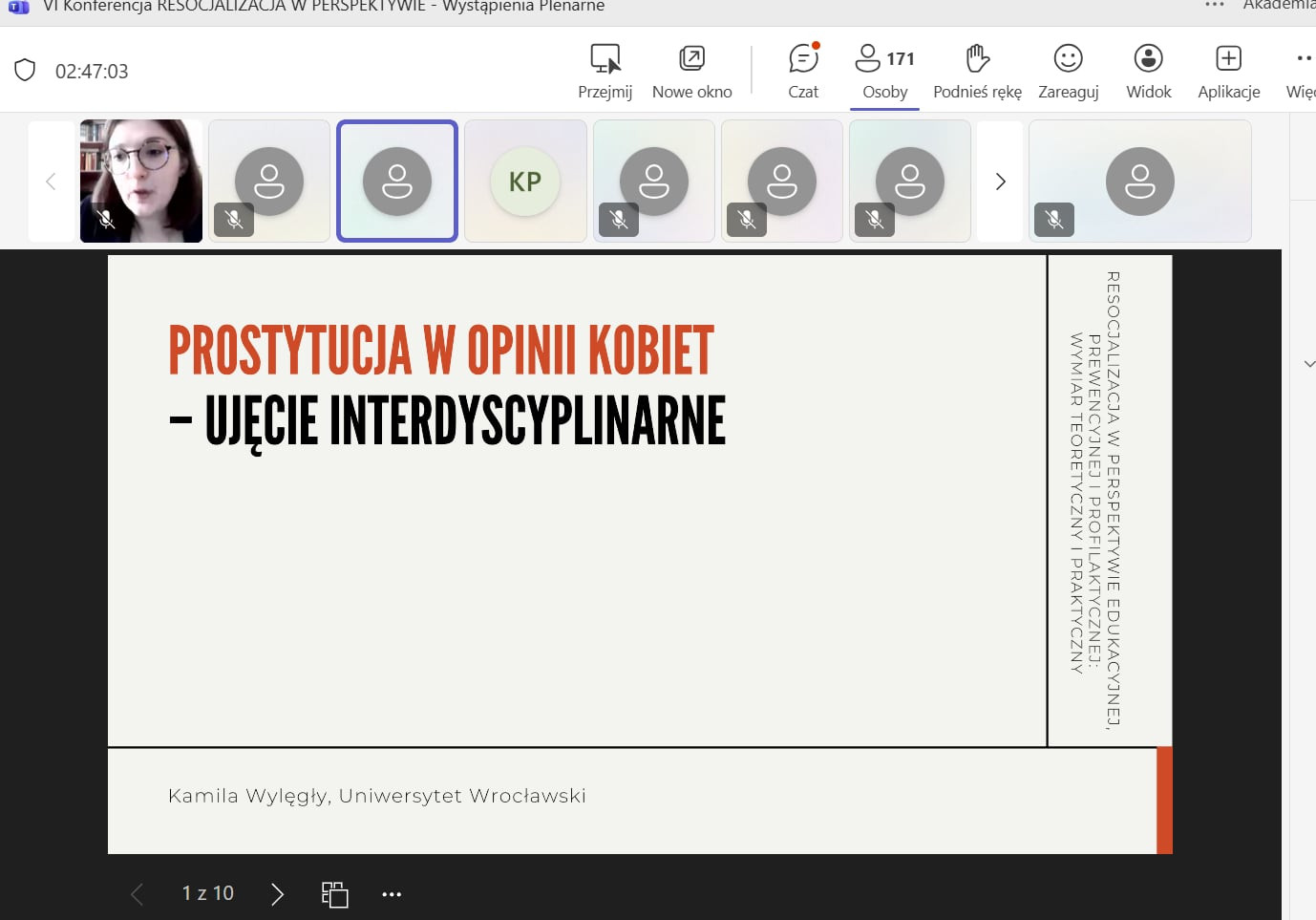This screenshot has width=1316, height=920.
Task: Go to previous slide
Action: pyautogui.click(x=138, y=894)
